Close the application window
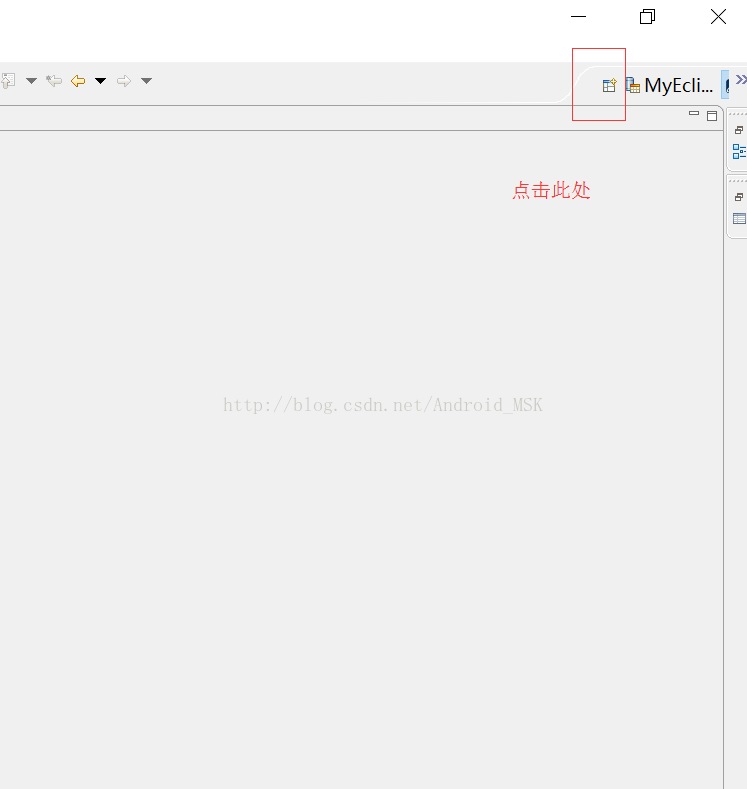The height and width of the screenshot is (789, 747). click(x=718, y=17)
